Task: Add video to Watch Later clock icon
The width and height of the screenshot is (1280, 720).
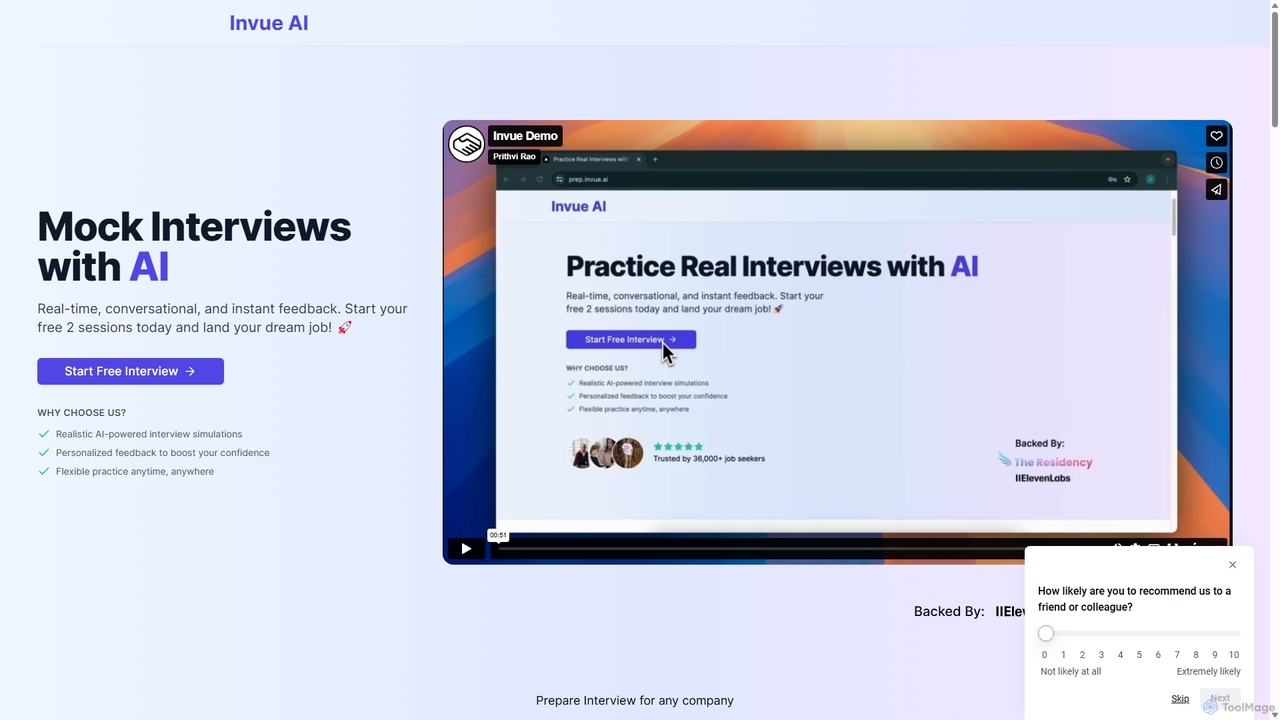Action: 1216,163
